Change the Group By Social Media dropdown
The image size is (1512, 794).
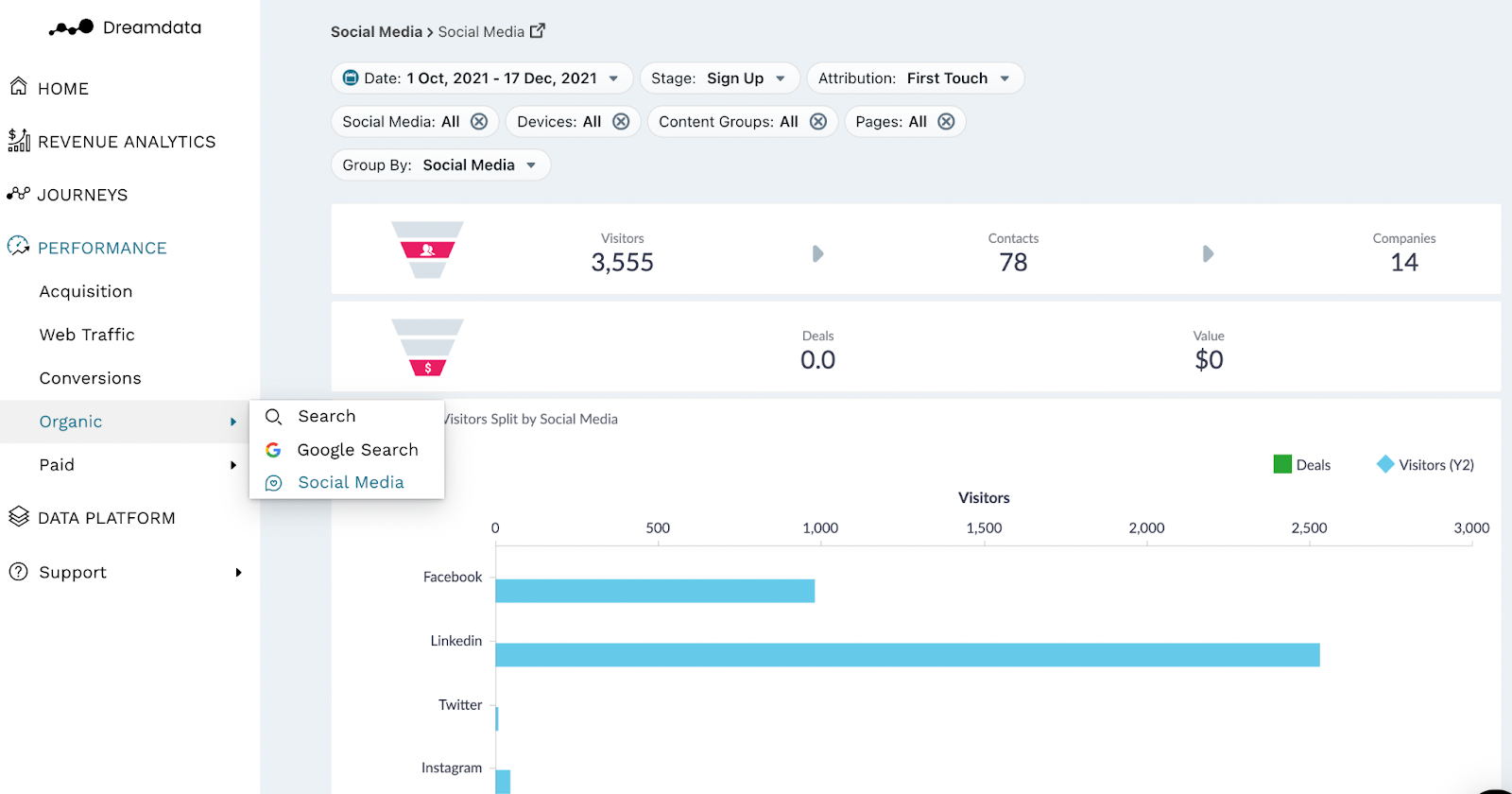440,165
